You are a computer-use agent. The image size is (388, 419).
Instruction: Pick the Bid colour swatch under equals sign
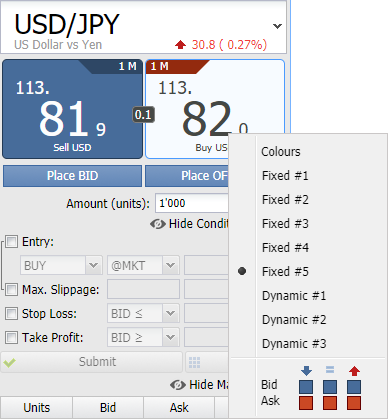(x=330, y=387)
